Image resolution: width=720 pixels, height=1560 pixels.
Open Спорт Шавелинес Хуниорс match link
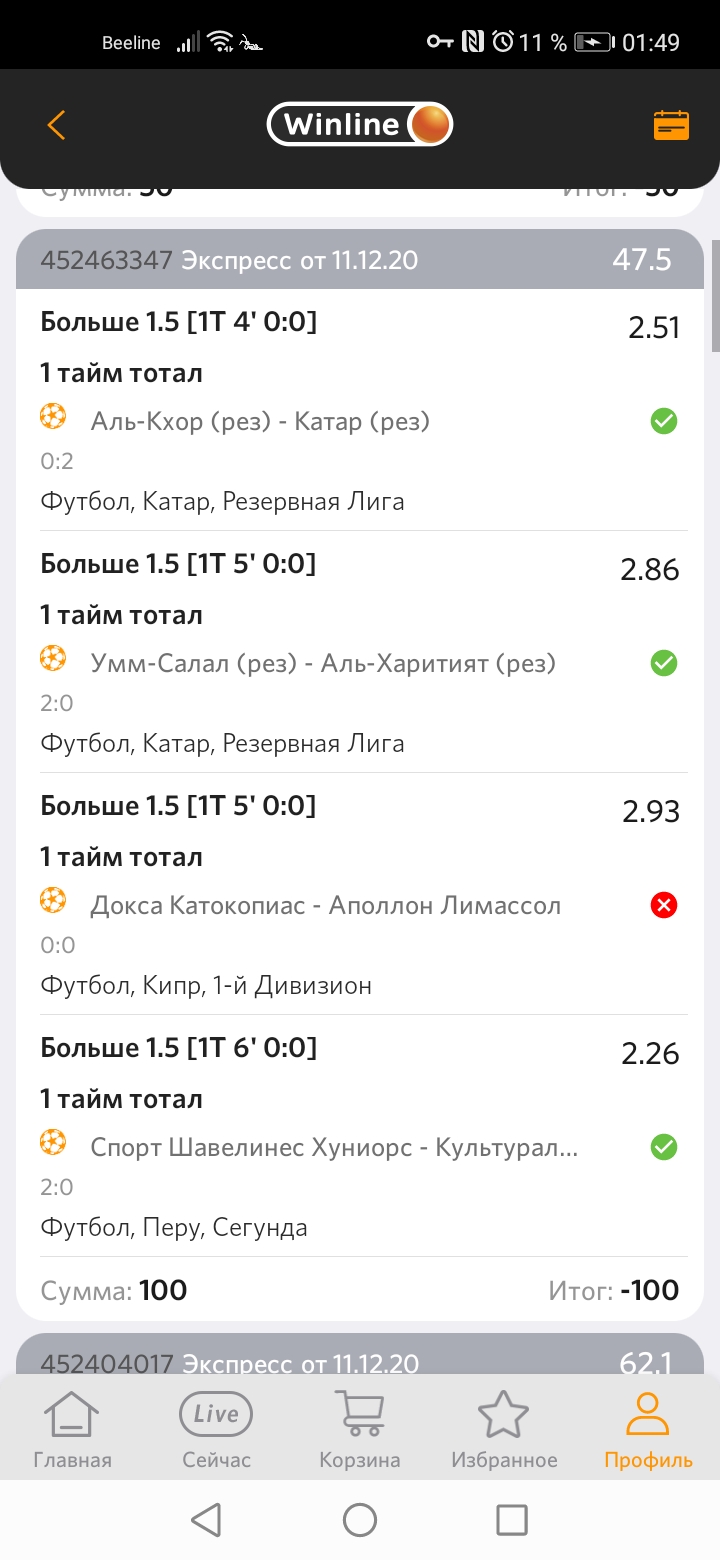[334, 1147]
